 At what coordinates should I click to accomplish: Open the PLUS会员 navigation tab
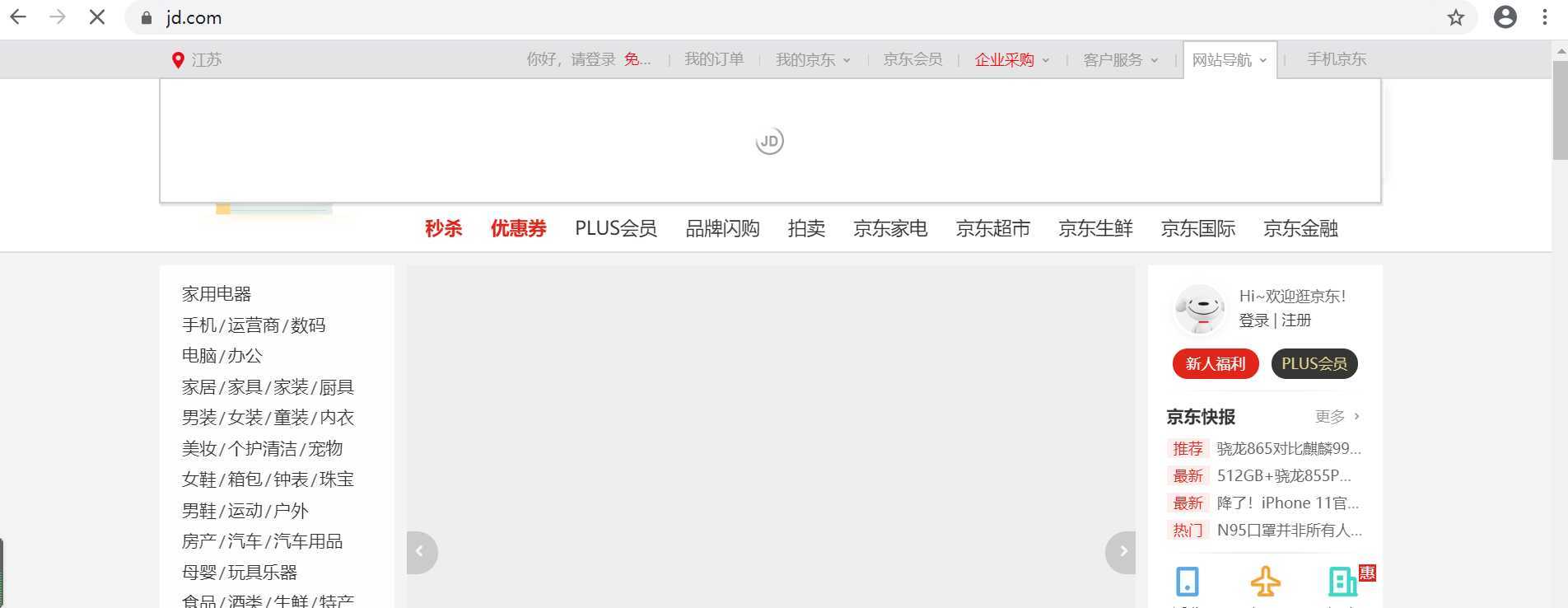[615, 228]
